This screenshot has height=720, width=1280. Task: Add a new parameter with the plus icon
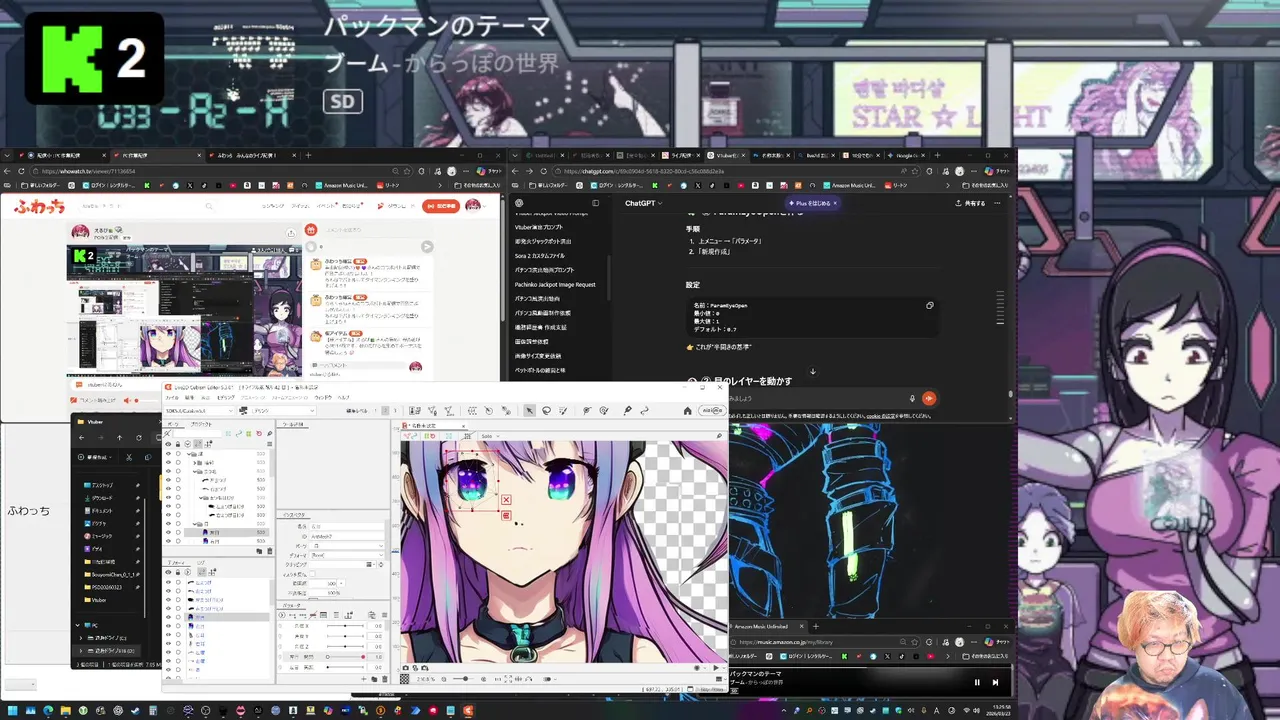[363, 679]
